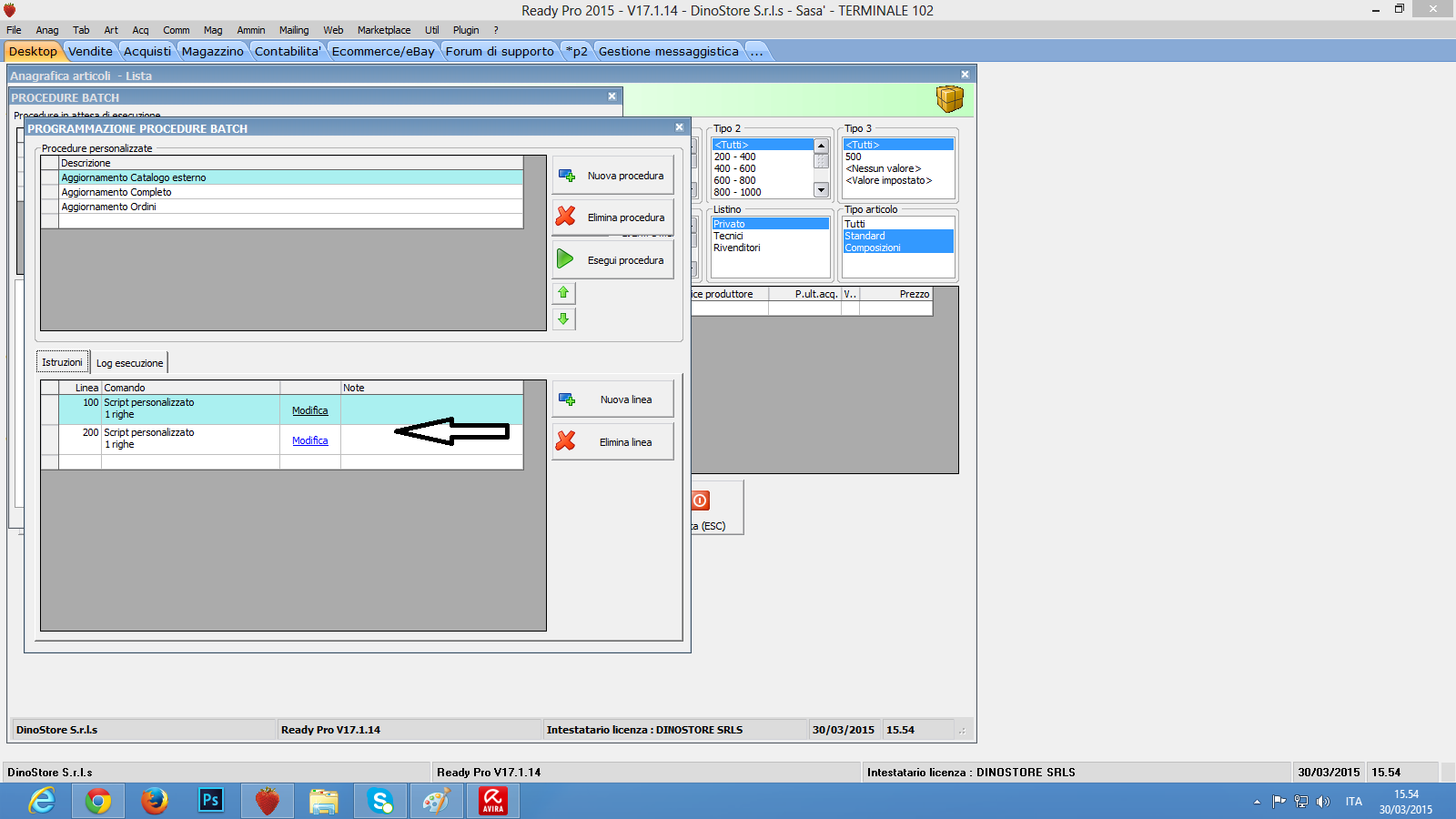Select 200 - 400 in Tipo 2 list

coord(763,157)
